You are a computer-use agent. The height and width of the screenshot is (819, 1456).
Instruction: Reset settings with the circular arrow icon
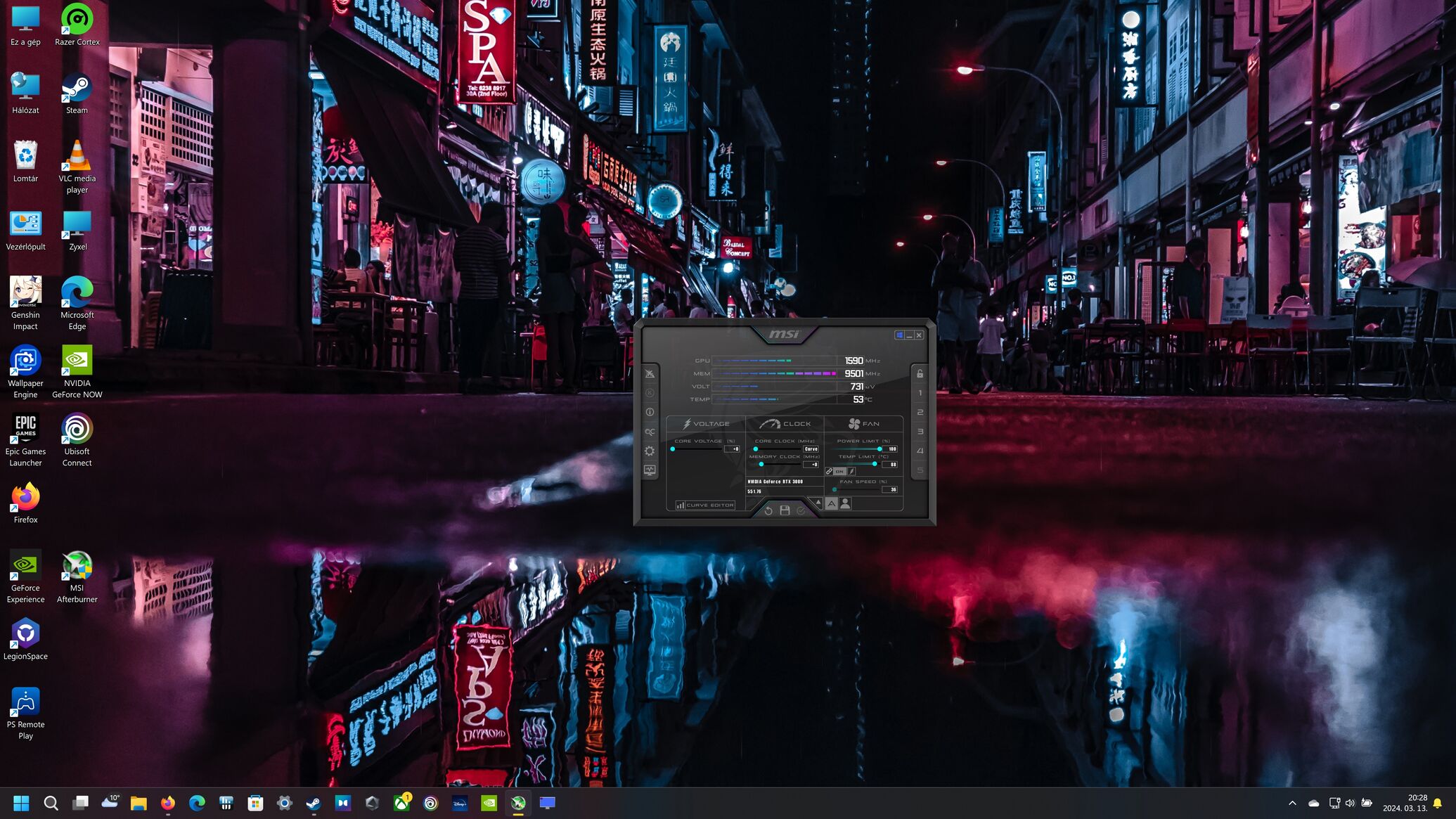coord(768,510)
